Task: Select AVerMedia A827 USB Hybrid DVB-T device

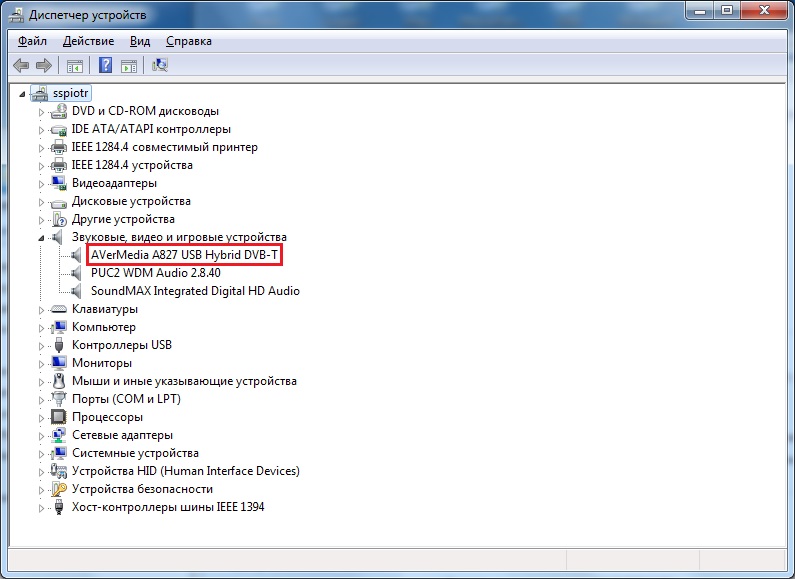Action: [183, 255]
